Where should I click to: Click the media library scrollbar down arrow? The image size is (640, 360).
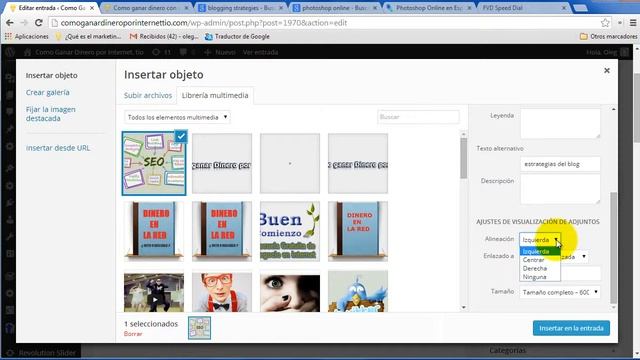pyautogui.click(x=463, y=307)
